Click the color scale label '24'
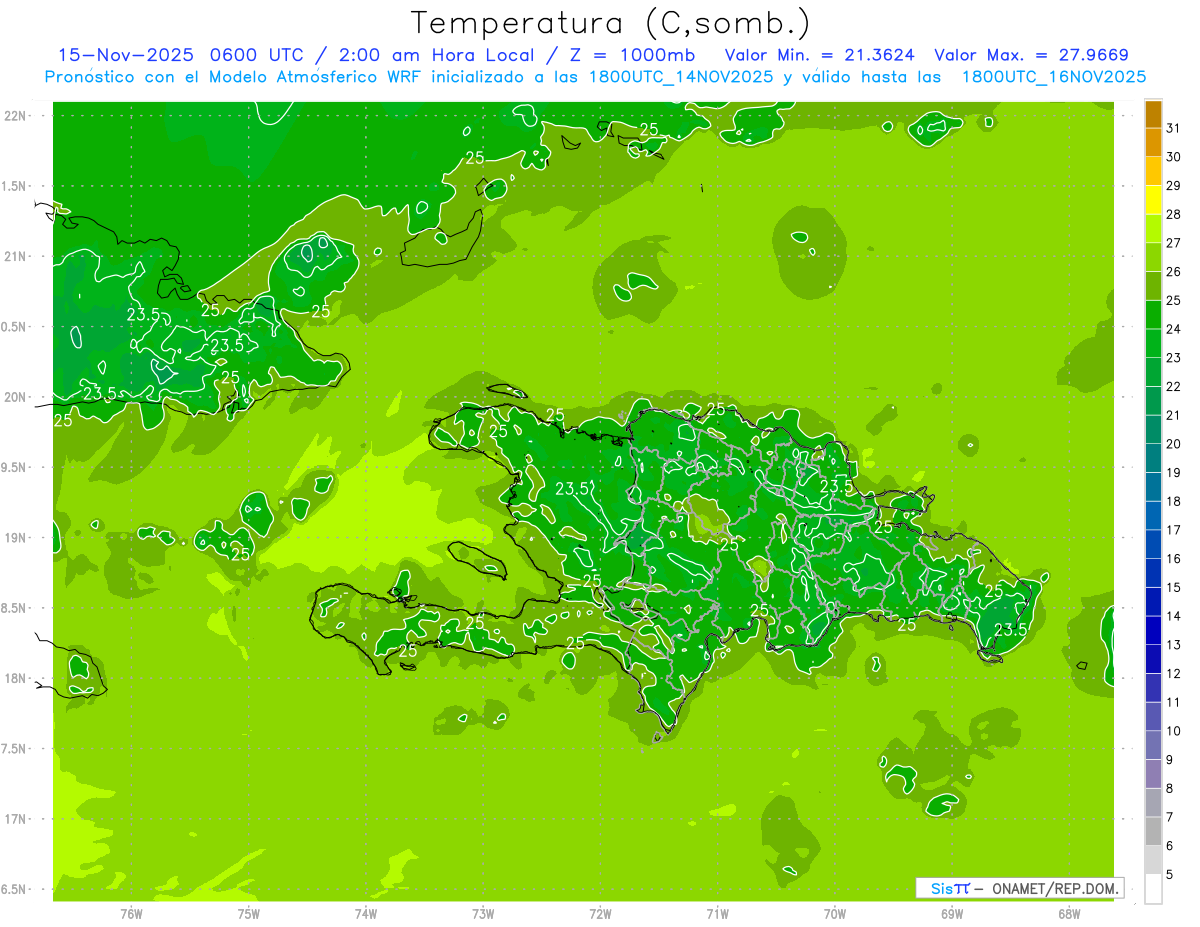Image resolution: width=1200 pixels, height=927 pixels. 1174,329
